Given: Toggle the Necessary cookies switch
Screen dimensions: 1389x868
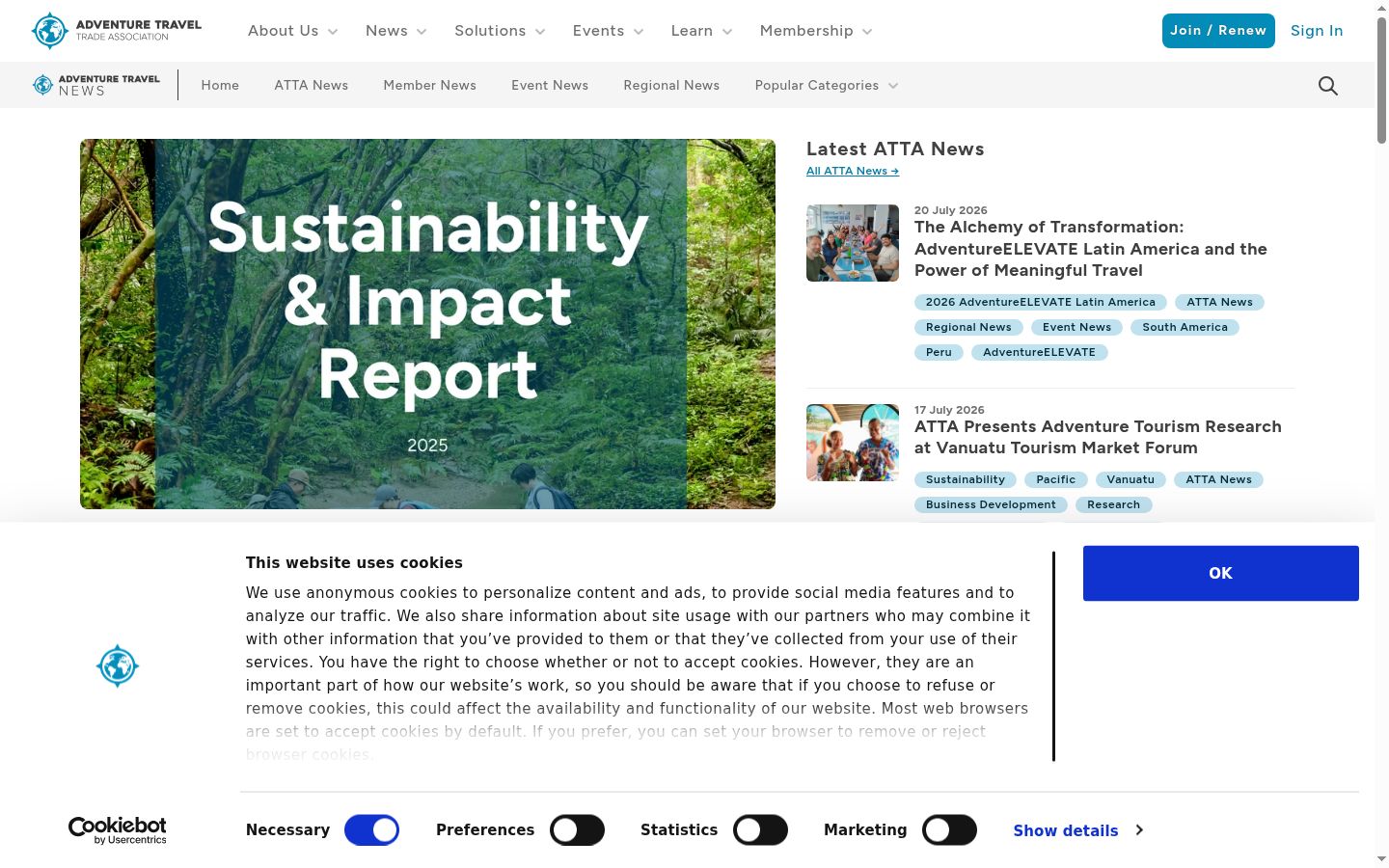Looking at the screenshot, I should click(371, 829).
